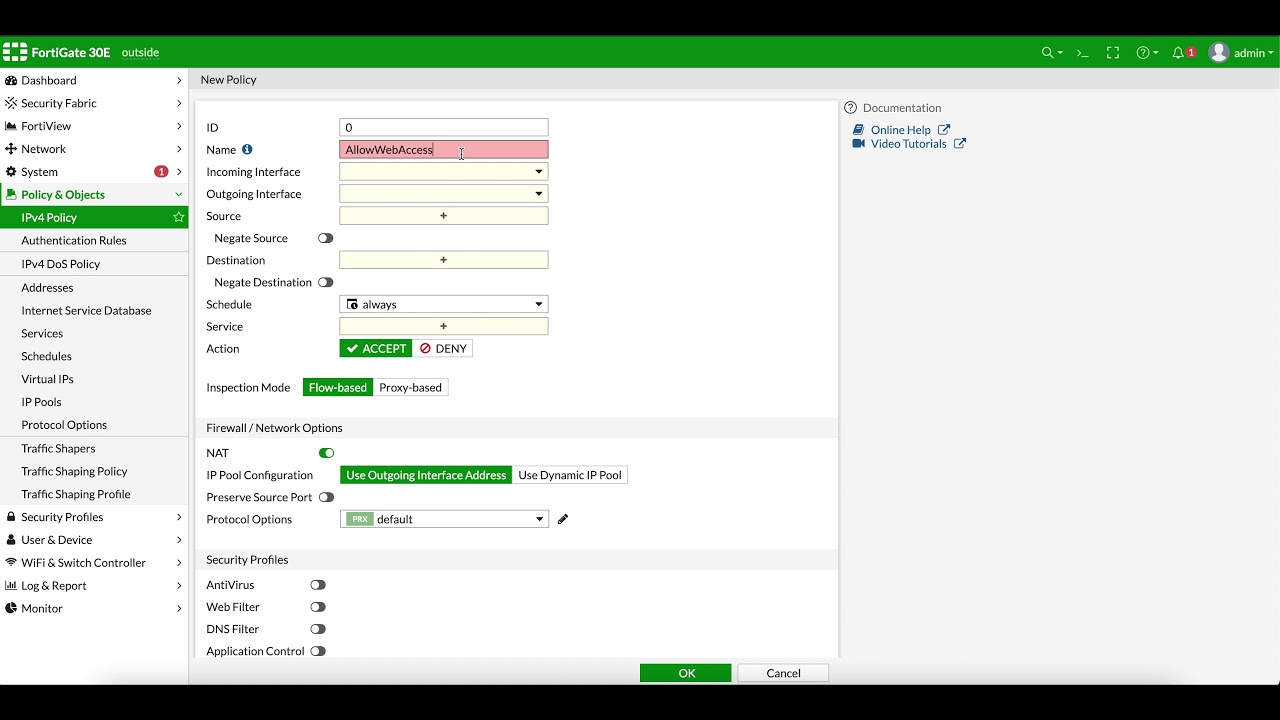Click the ID input field

(444, 127)
